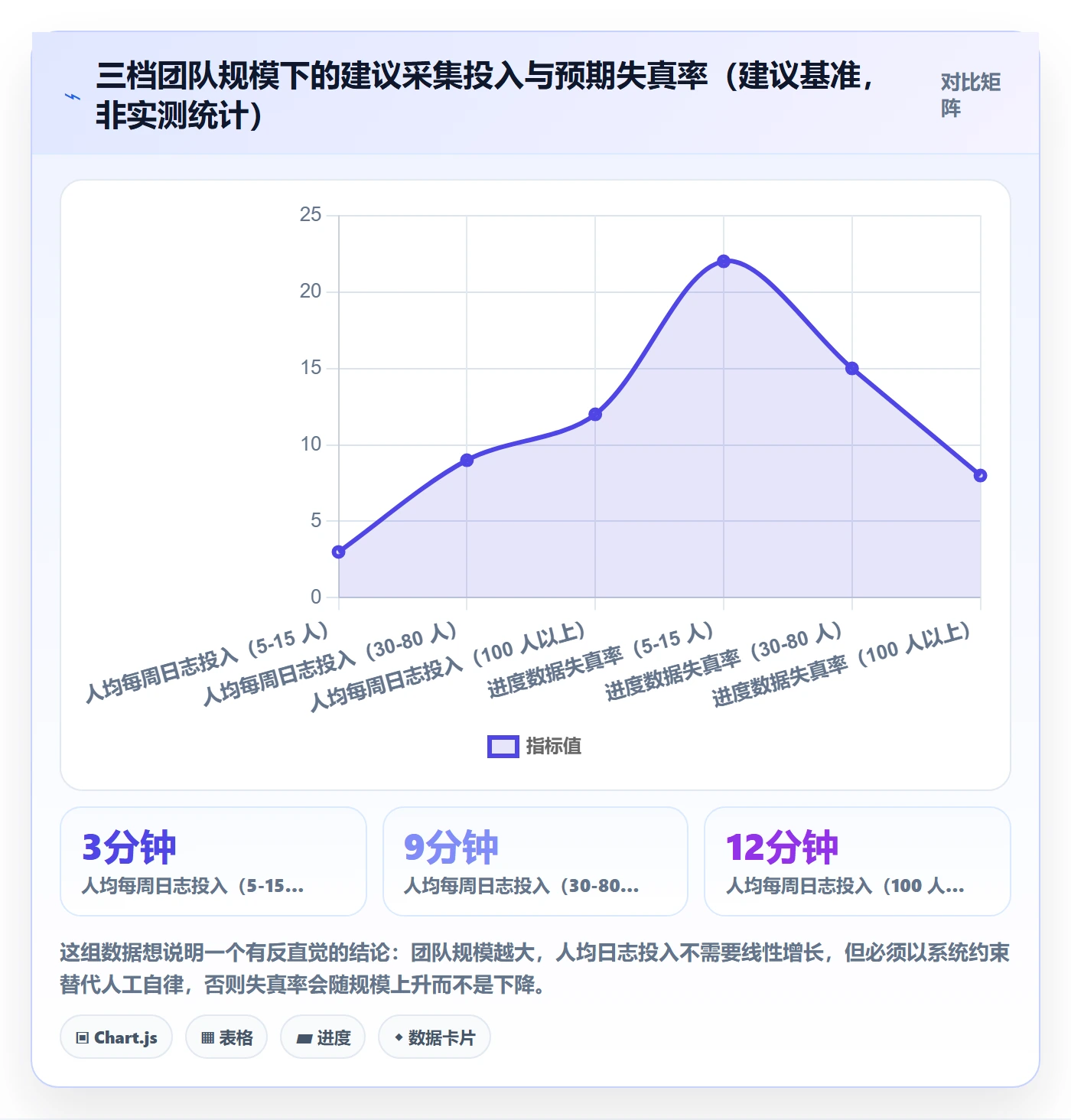Click the axis label 进度数据失真率（100 人以上）
Image resolution: width=1071 pixels, height=1120 pixels.
point(841,664)
